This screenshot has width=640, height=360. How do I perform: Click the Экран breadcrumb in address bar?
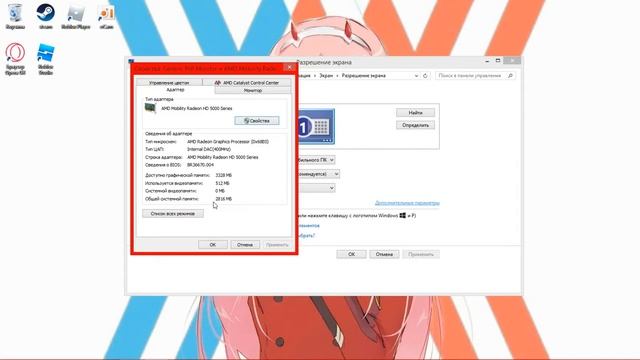click(x=326, y=76)
